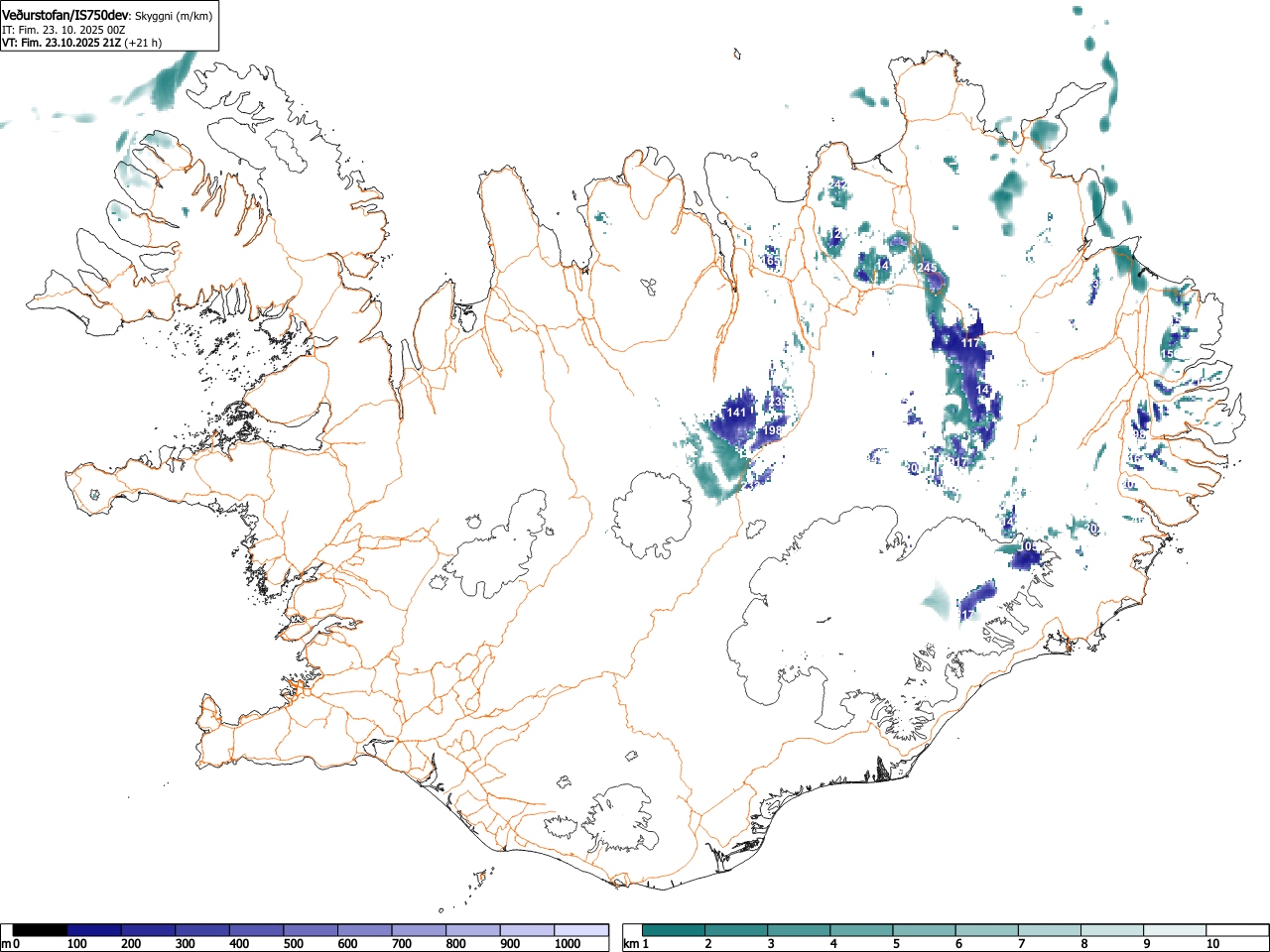This screenshot has height=952, width=1270.
Task: Click the '300' tick label in meter legend
Action: pyautogui.click(x=185, y=944)
